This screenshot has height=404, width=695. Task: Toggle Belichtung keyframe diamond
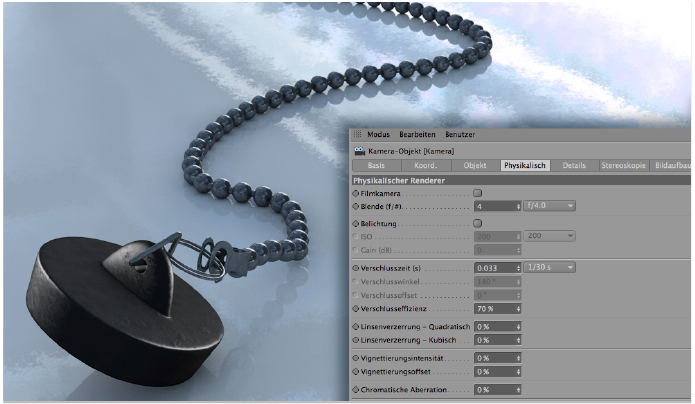point(355,224)
